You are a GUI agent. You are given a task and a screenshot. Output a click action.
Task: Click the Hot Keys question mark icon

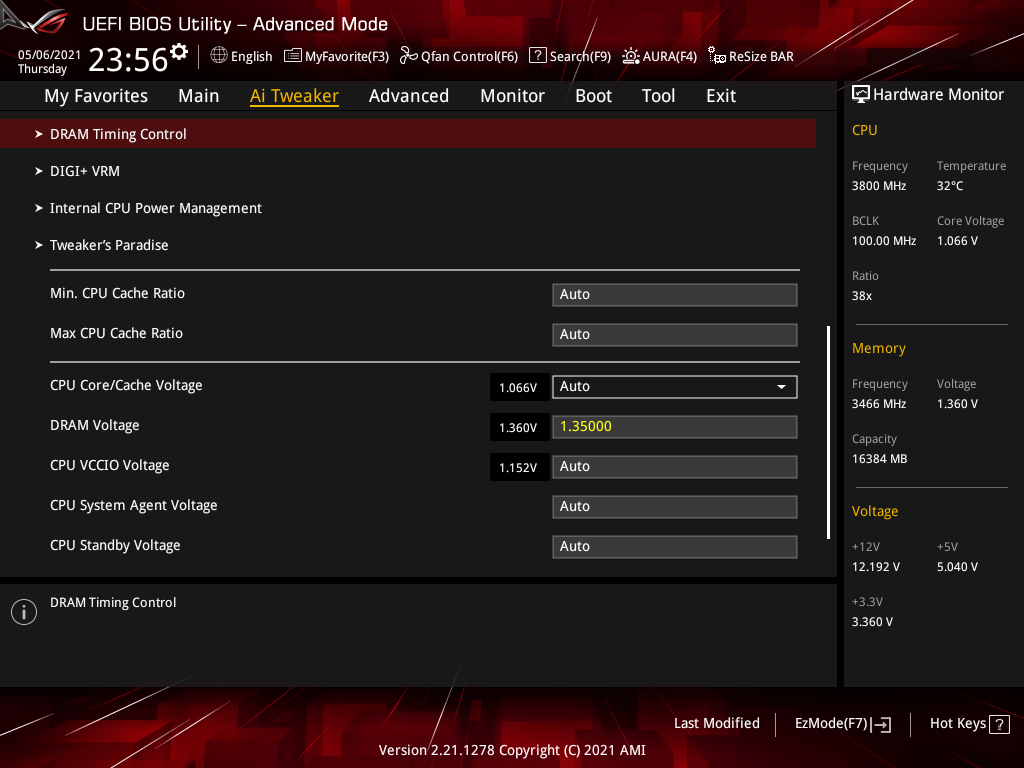coord(999,724)
